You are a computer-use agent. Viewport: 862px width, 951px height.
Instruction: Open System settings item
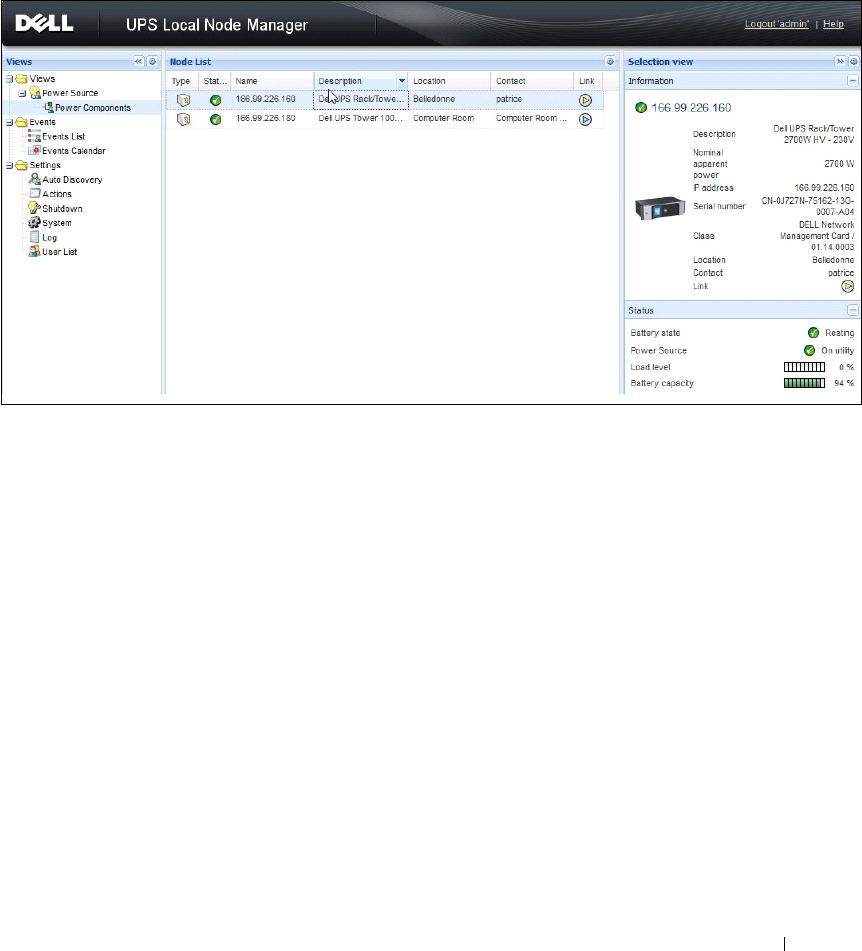(56, 223)
